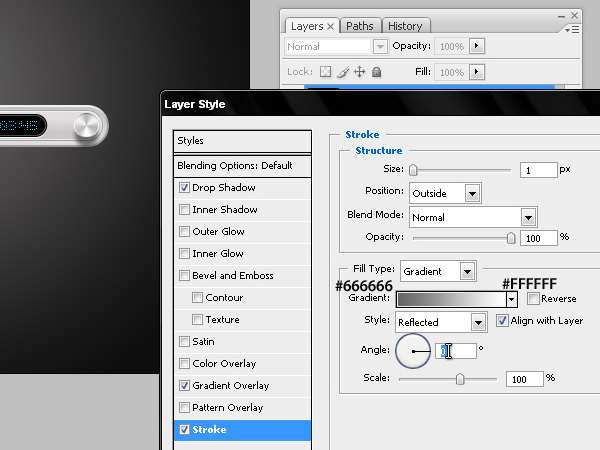Click the lock position move icon
The height and width of the screenshot is (450, 600).
(359, 72)
